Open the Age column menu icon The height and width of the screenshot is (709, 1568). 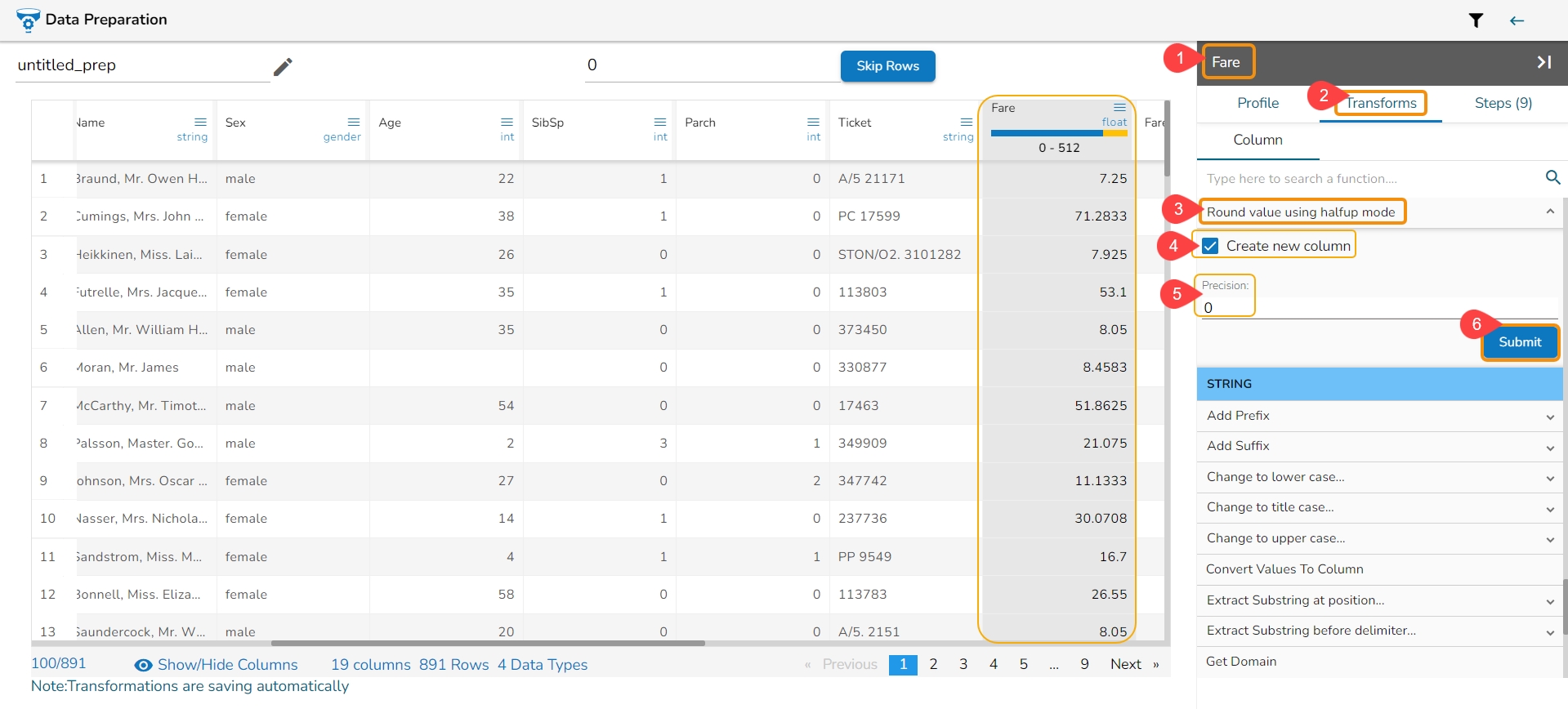(x=507, y=123)
